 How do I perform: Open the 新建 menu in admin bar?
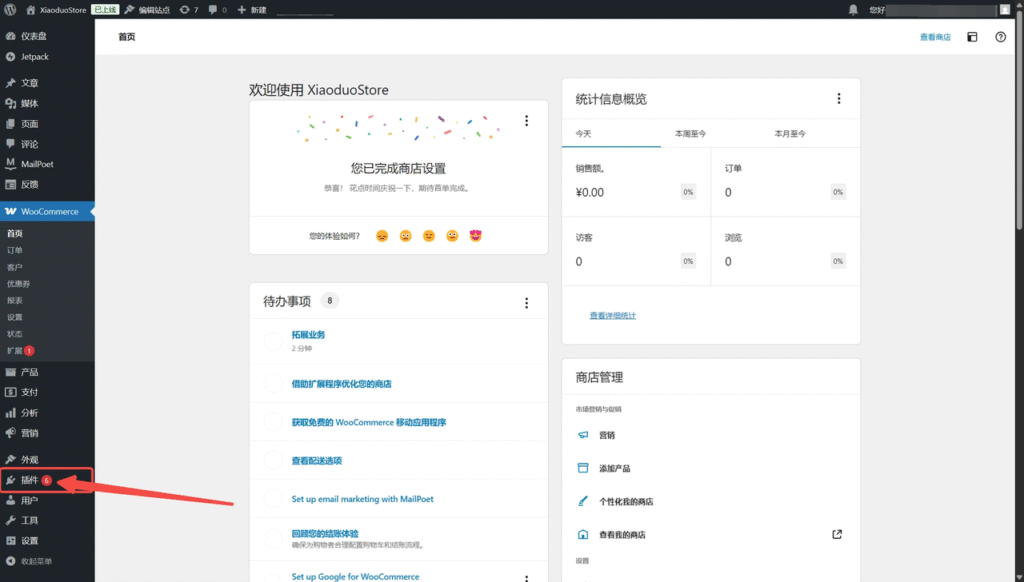tap(251, 10)
